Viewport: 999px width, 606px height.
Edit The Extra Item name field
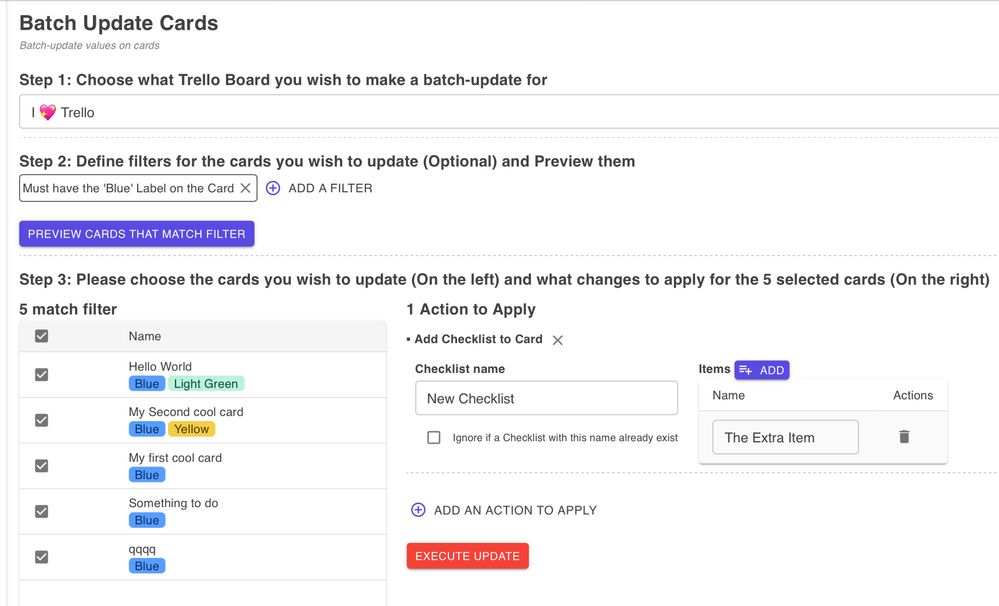785,438
